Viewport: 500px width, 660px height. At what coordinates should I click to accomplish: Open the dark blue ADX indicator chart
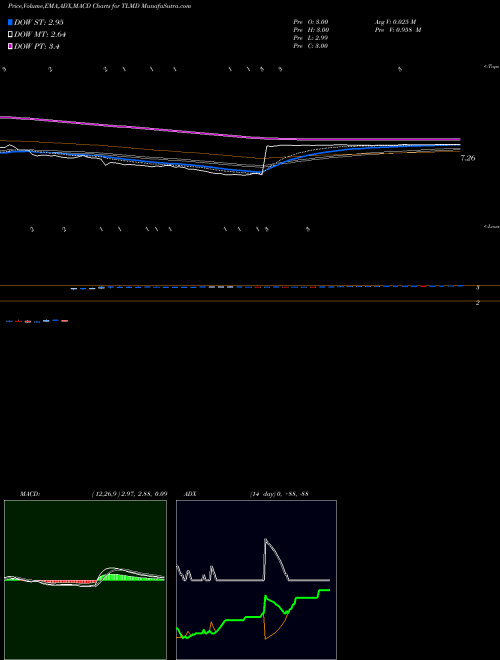[256, 580]
